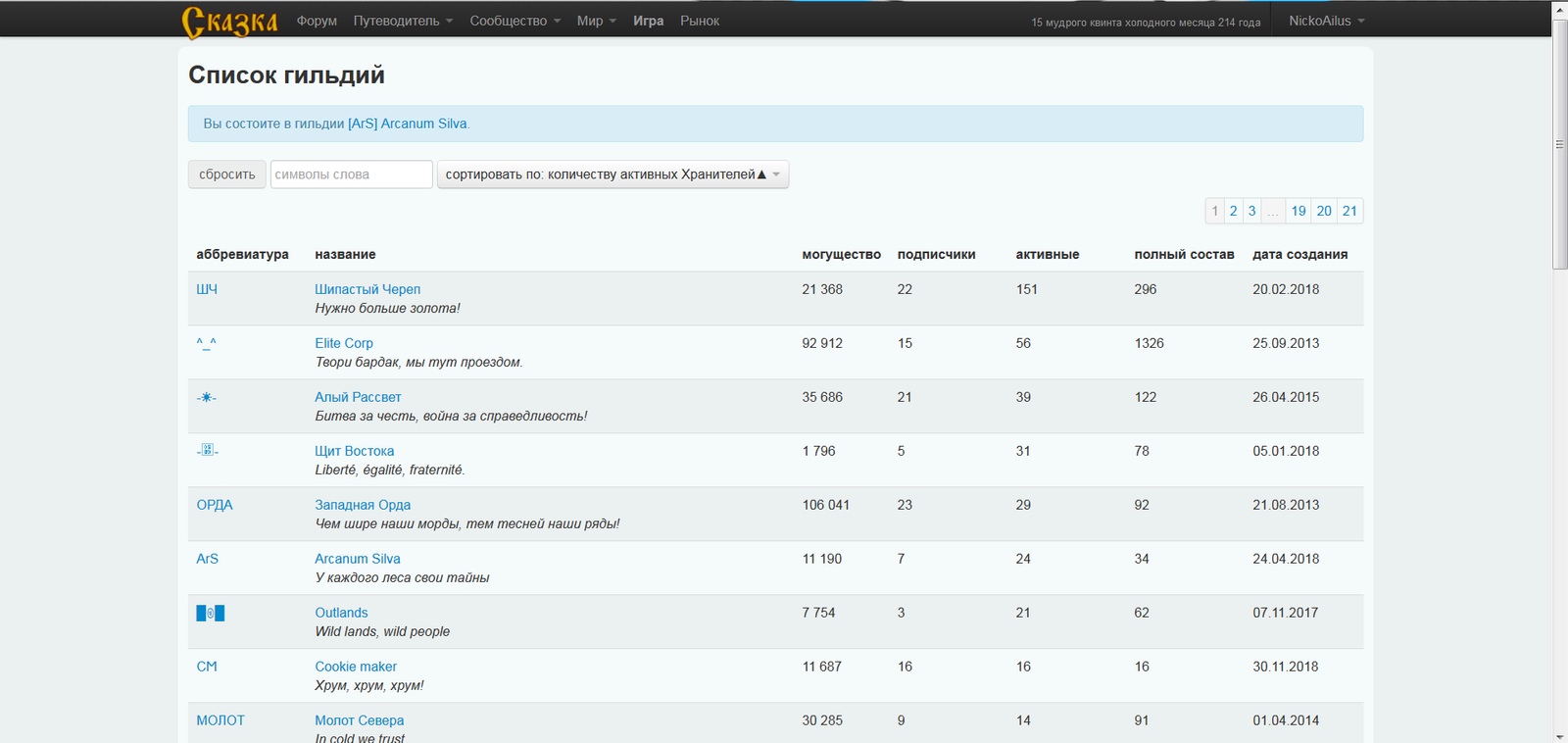Open the МОЛОТ abbreviation link

tap(220, 720)
